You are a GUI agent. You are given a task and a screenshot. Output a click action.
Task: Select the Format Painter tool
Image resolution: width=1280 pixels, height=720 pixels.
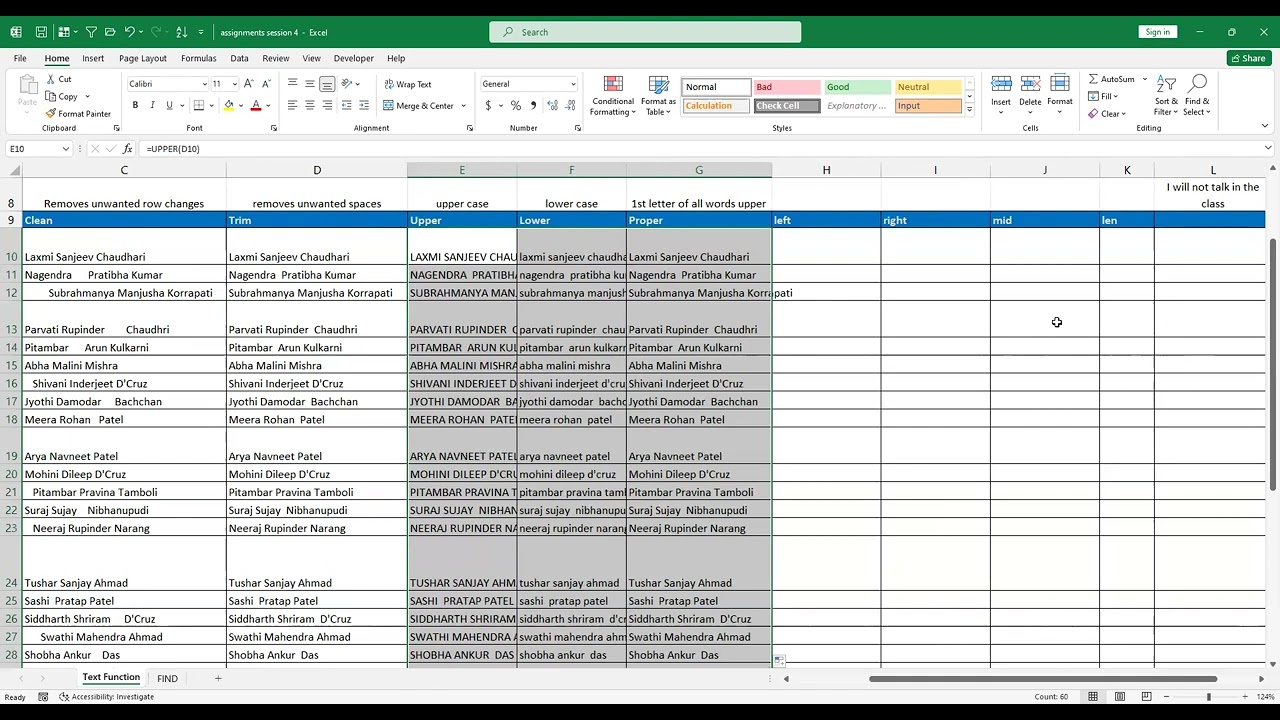78,114
